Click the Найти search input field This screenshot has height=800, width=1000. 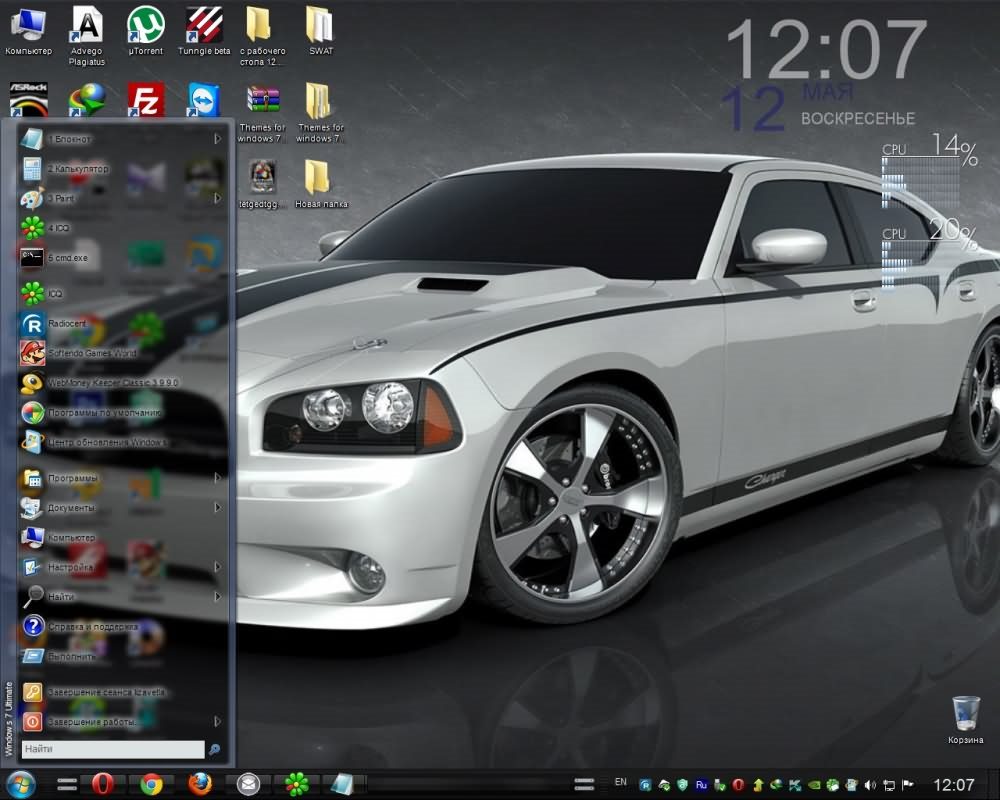(x=110, y=749)
